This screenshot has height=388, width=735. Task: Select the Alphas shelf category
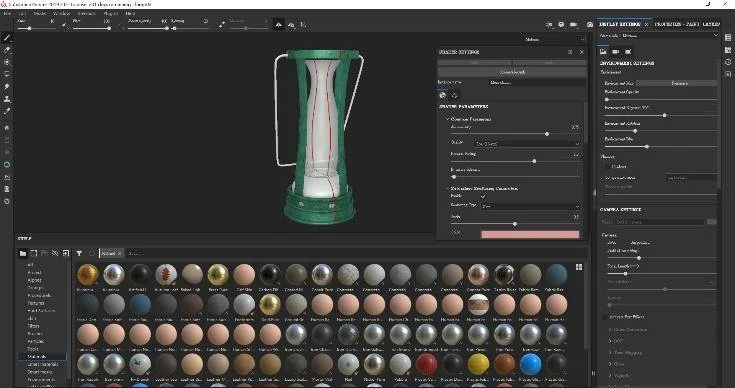pos(35,280)
